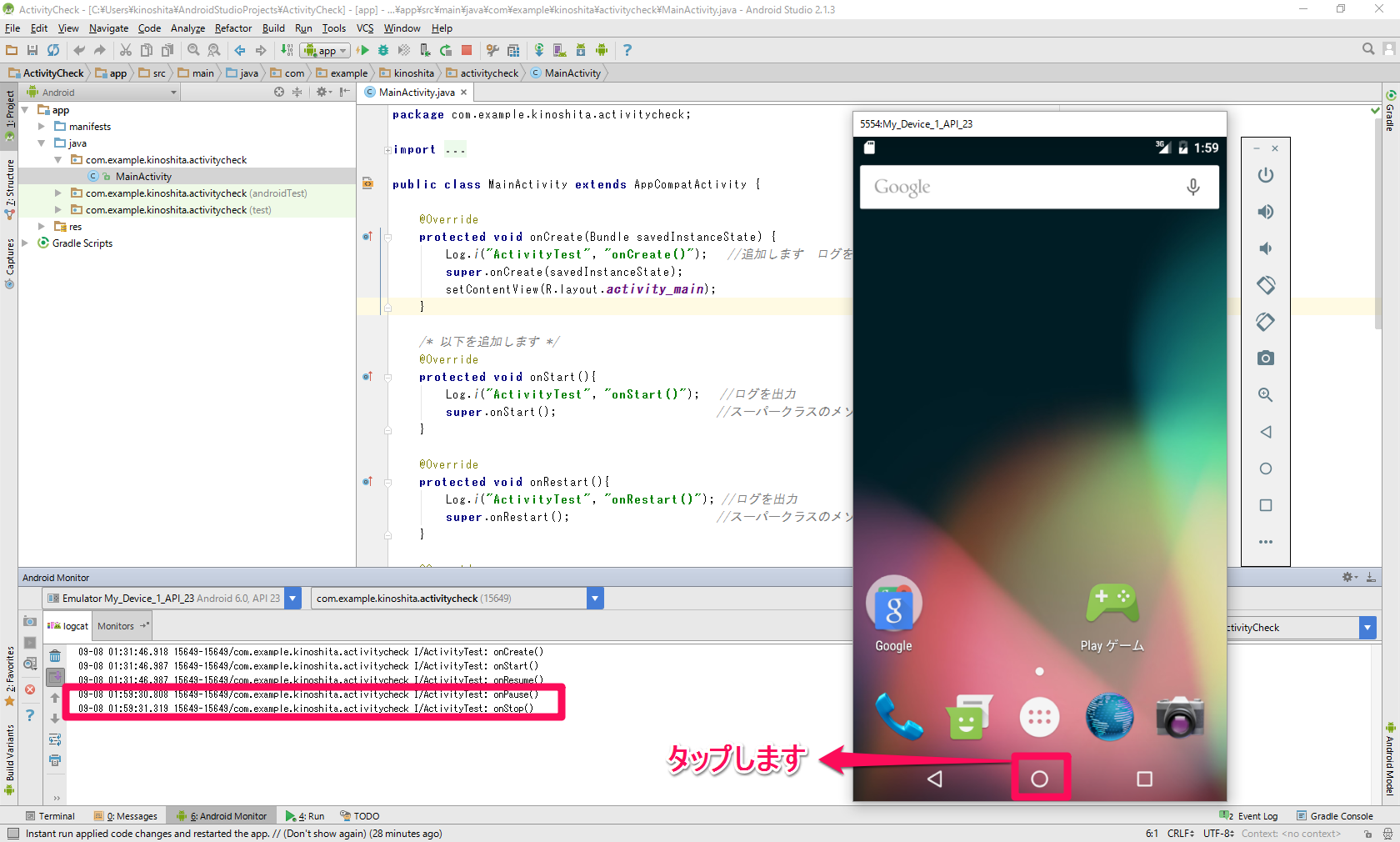Image resolution: width=1400 pixels, height=842 pixels.
Task: Collapse the app module tree node
Action: (x=25, y=110)
